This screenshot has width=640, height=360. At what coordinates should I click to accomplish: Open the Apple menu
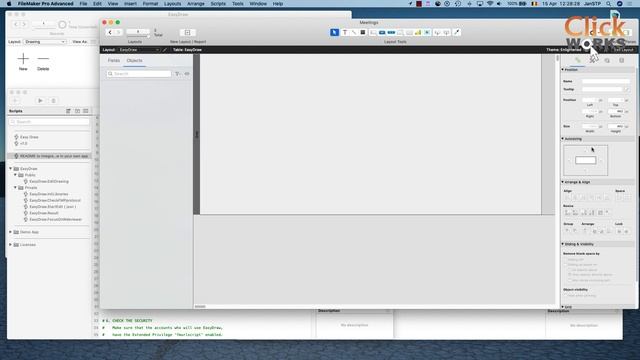(x=9, y=4)
